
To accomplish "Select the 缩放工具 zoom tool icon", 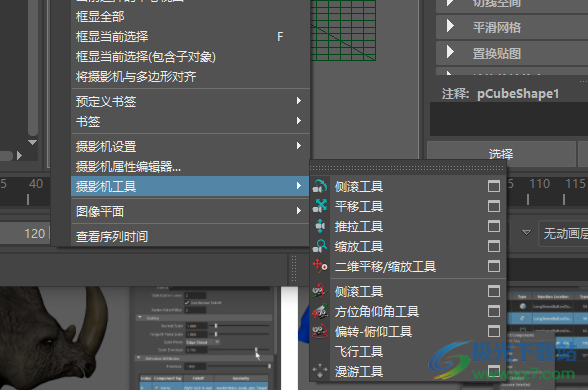I will (x=320, y=246).
